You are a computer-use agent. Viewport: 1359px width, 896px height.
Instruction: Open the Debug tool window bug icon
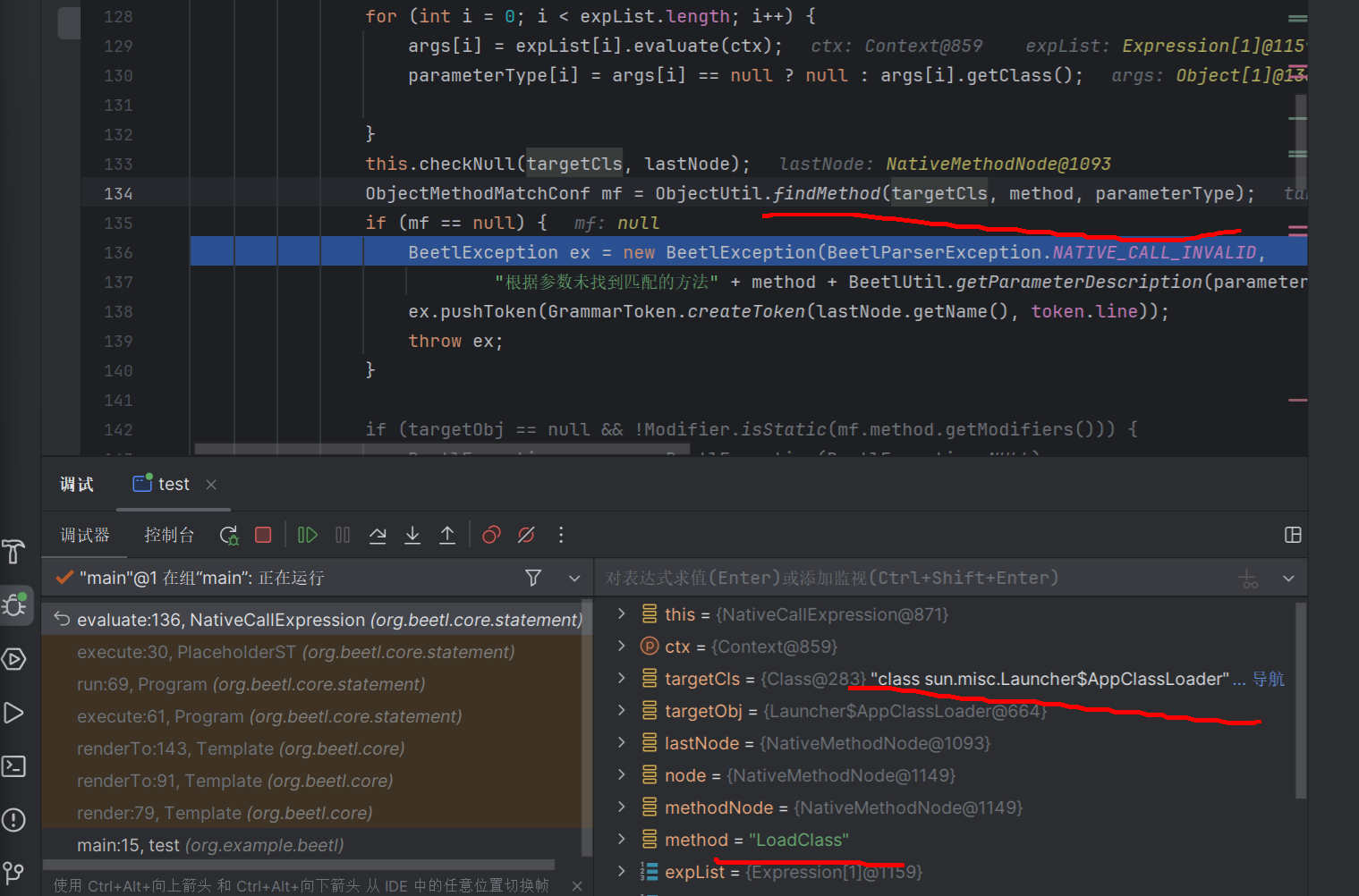(x=15, y=605)
